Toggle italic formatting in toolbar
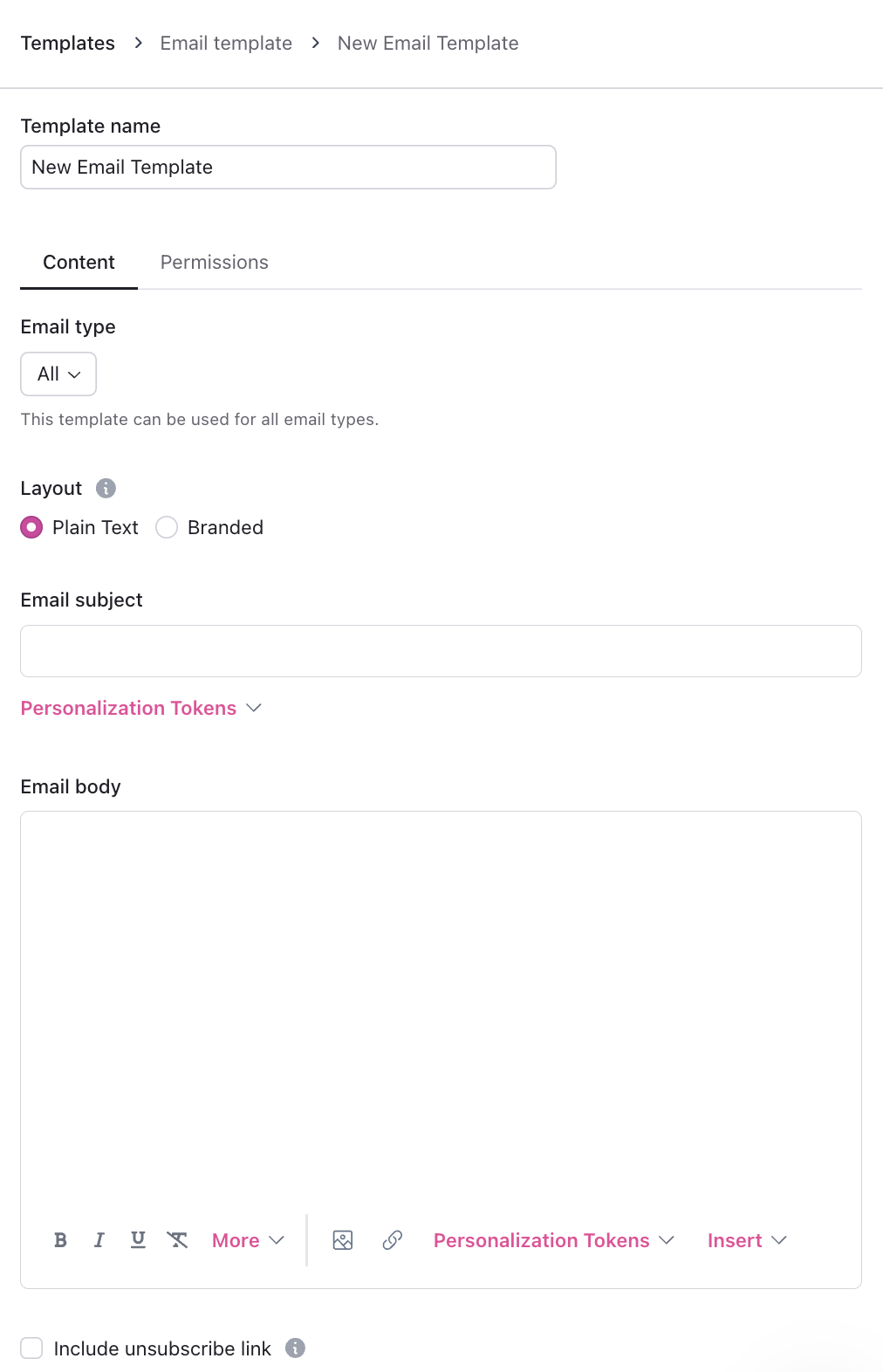 pos(99,1240)
